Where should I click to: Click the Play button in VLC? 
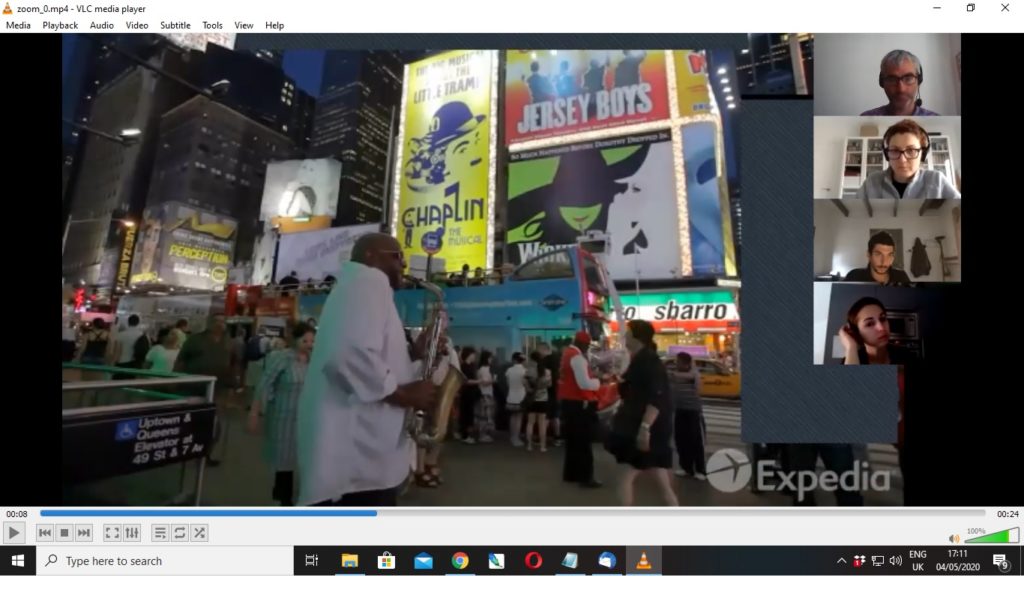tap(14, 533)
